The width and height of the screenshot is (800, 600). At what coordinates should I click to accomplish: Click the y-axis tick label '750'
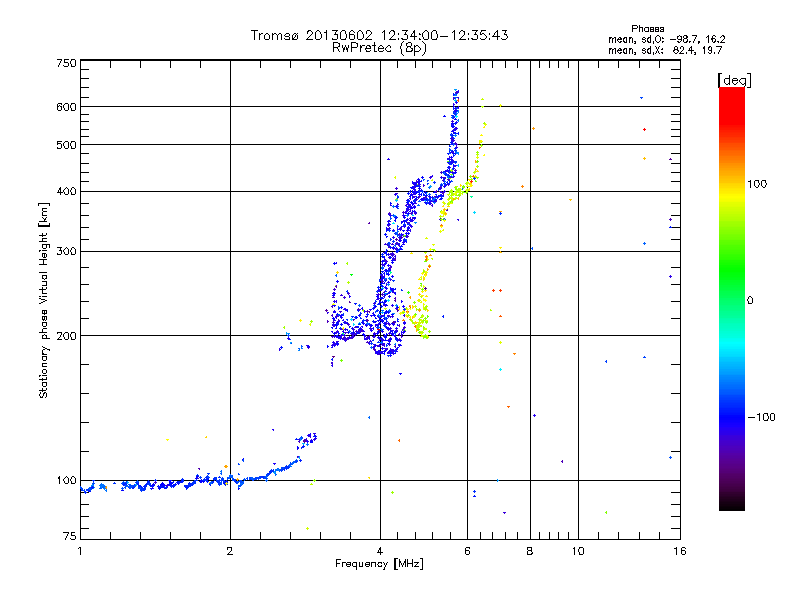66,63
